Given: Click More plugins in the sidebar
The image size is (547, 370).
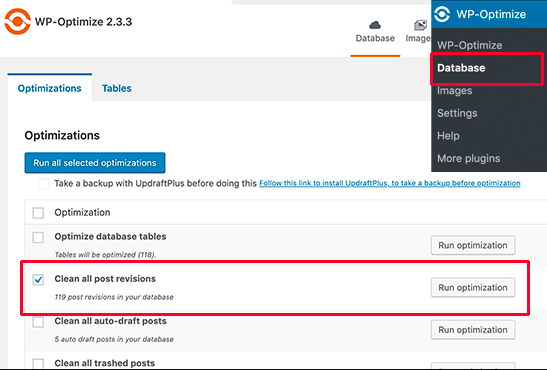Looking at the screenshot, I should 469,158.
